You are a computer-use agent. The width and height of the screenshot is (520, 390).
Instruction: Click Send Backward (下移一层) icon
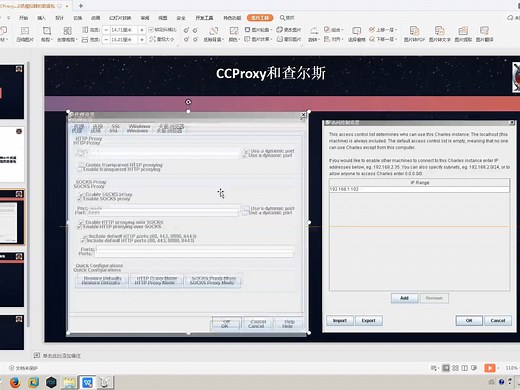coord(372,39)
